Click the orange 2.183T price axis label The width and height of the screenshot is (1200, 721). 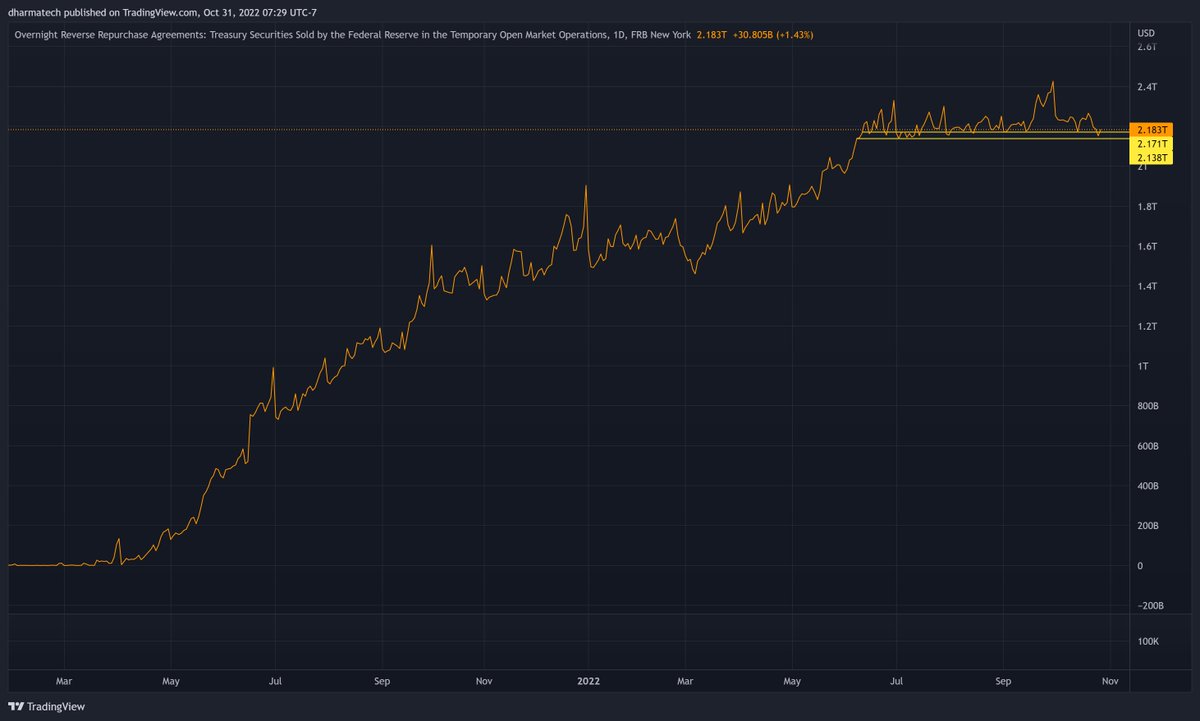[1152, 129]
